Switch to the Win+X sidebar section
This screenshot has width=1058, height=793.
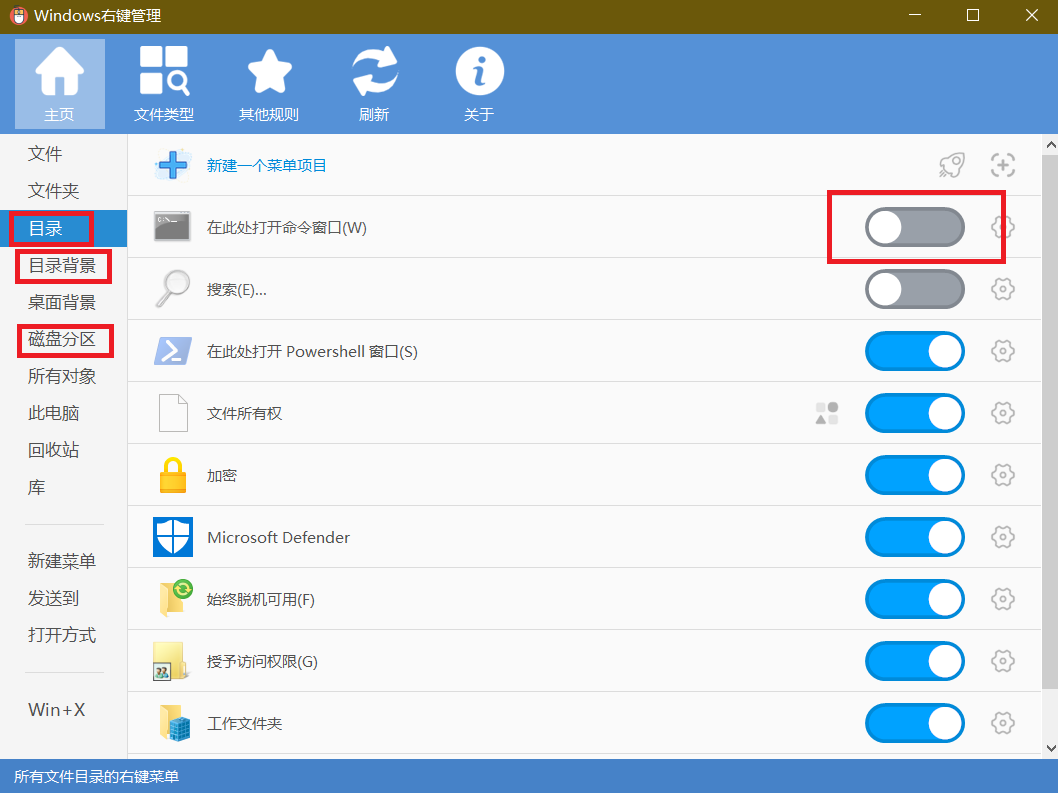click(x=57, y=710)
